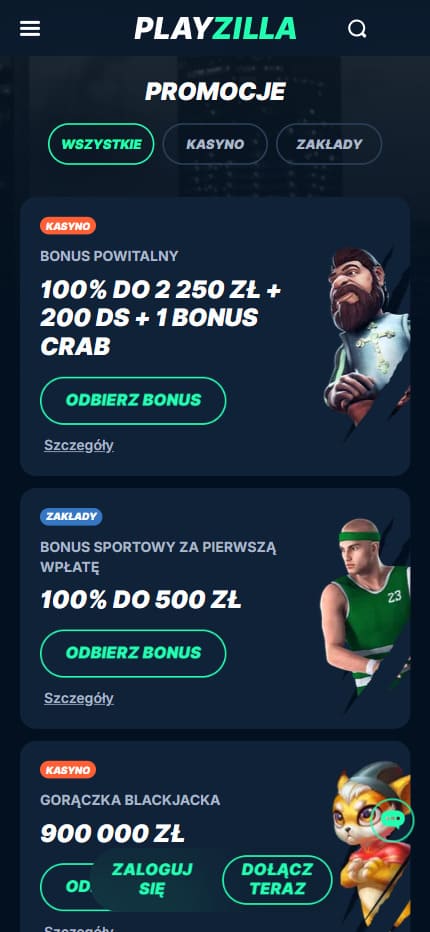Open the live chat bubble icon
The image size is (430, 932).
pos(392,820)
